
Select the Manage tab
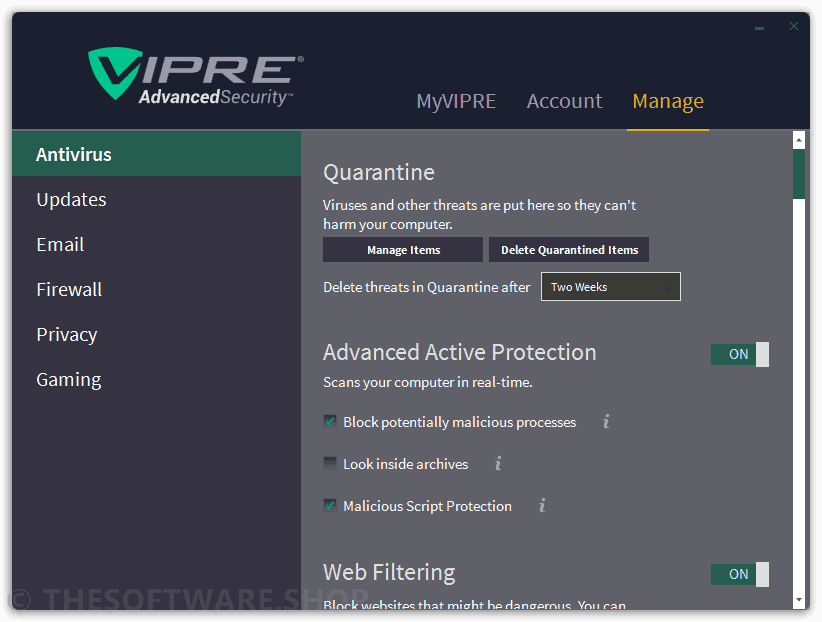tap(668, 101)
